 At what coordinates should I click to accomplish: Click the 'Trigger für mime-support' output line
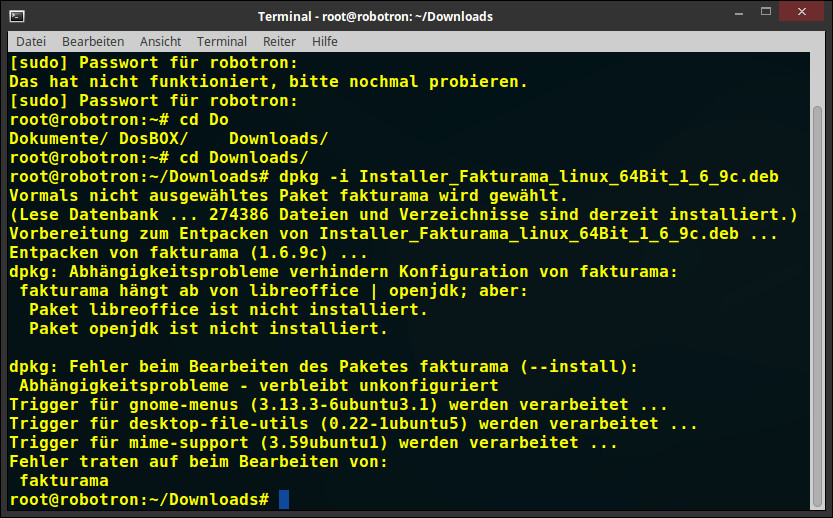(313, 443)
